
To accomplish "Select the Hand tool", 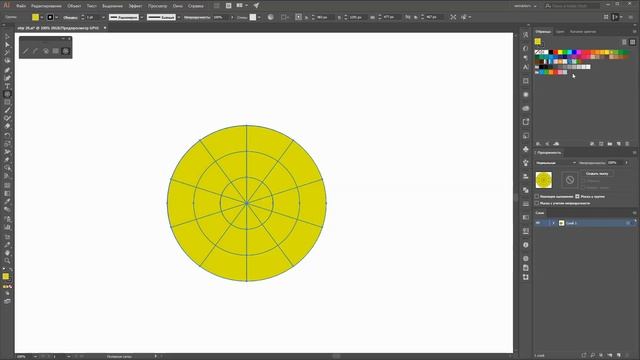I will (x=7, y=253).
